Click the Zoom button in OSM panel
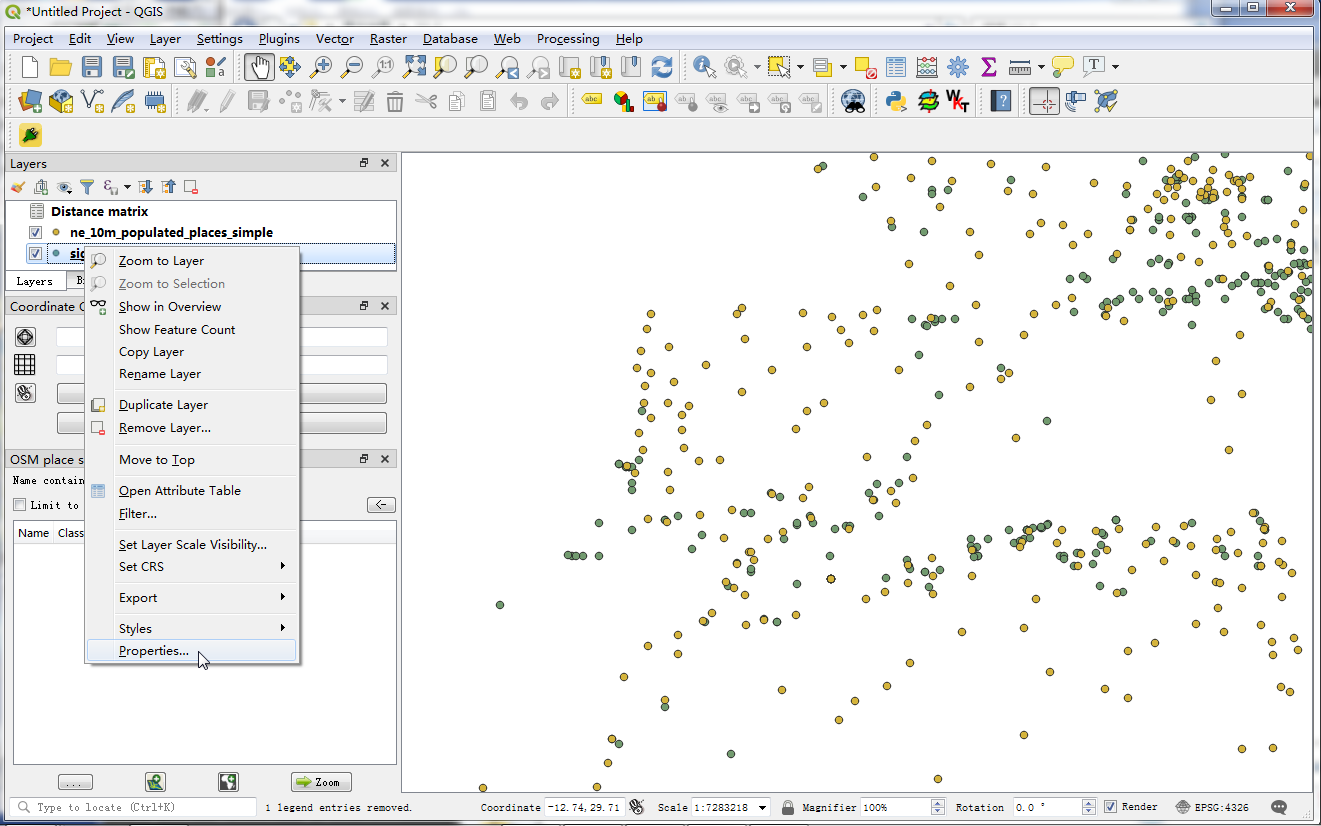 tap(321, 782)
